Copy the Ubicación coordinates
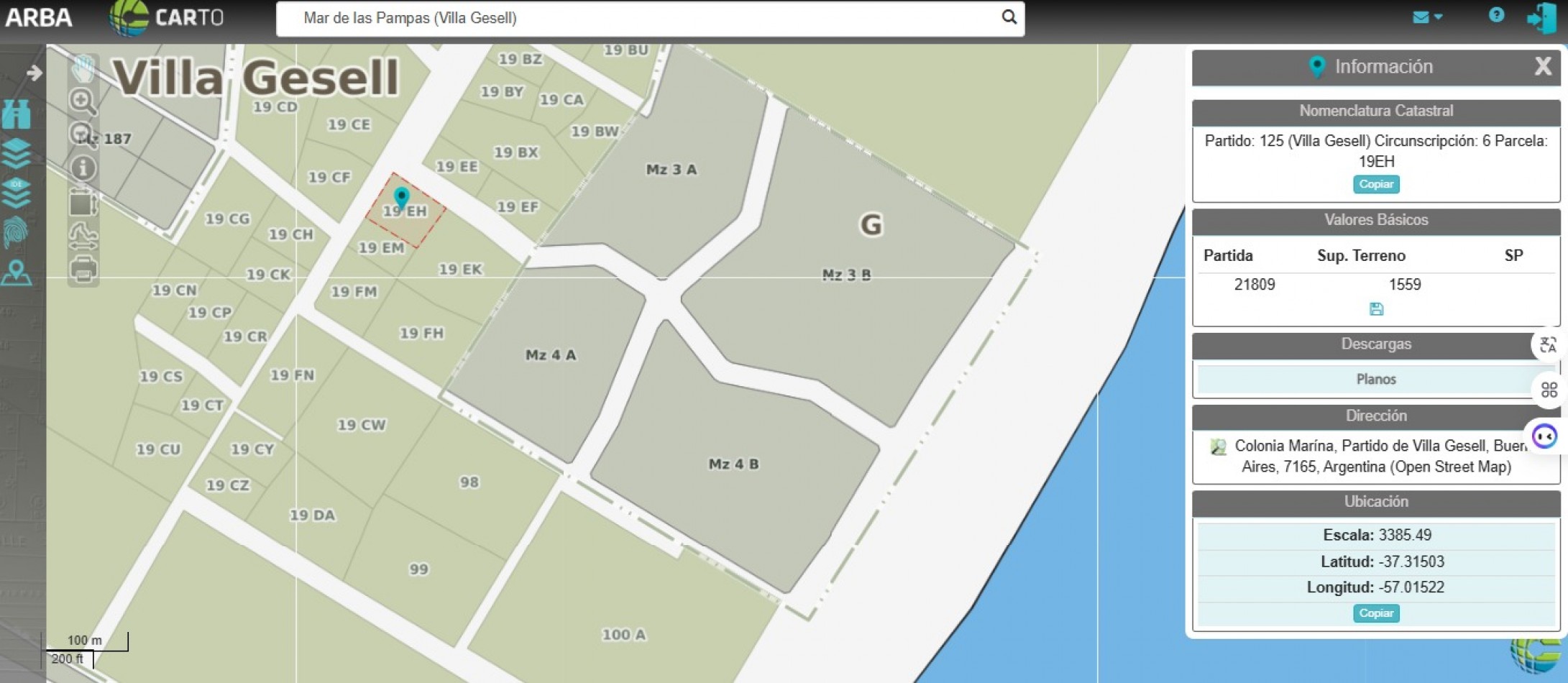 [1376, 613]
